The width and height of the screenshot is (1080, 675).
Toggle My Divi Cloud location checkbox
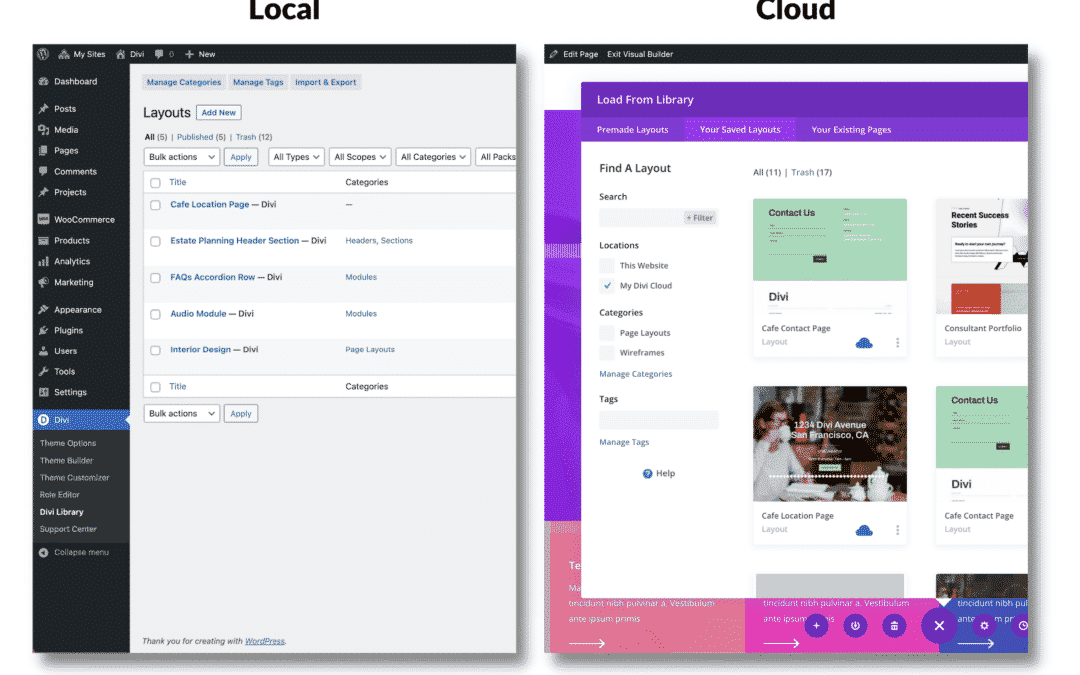[607, 285]
